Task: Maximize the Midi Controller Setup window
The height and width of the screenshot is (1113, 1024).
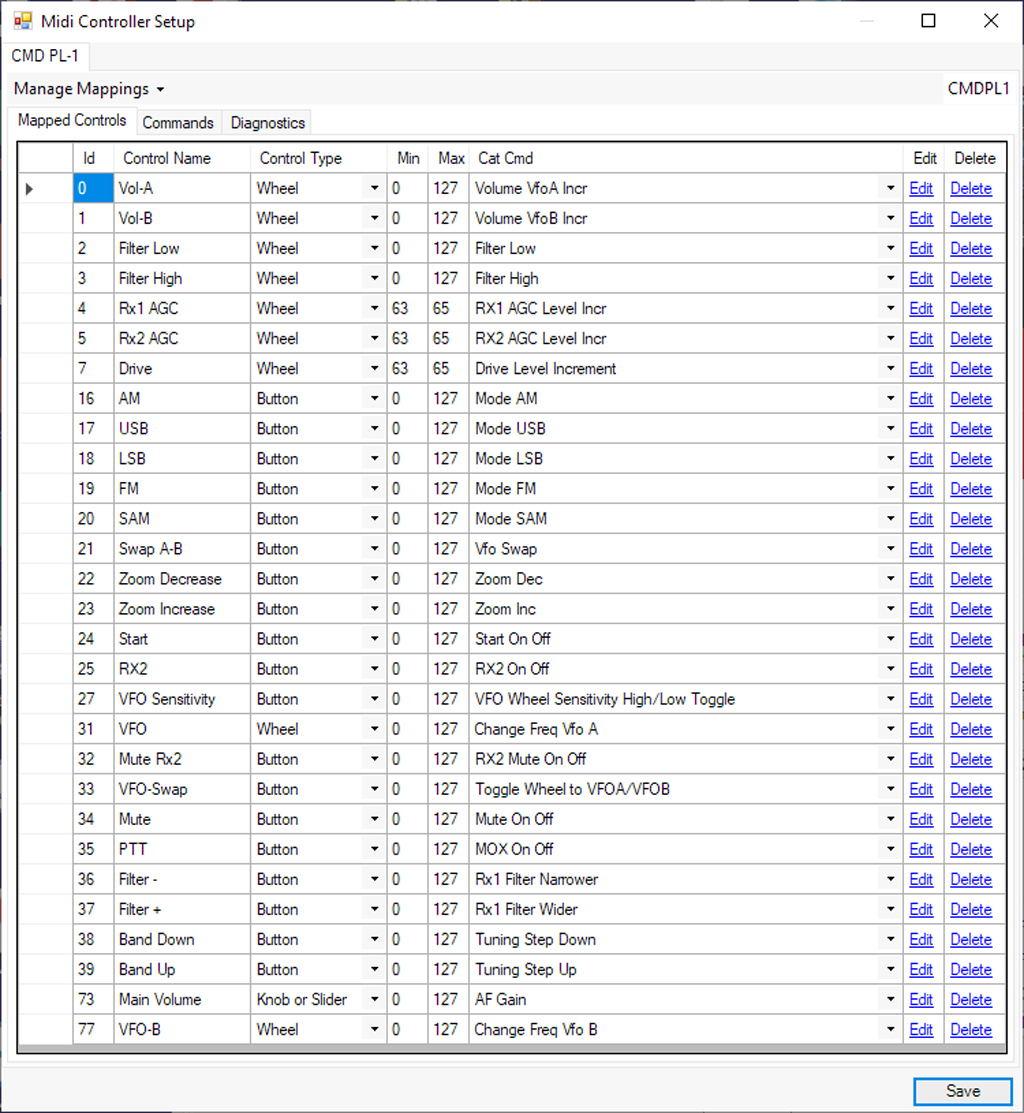Action: (928, 21)
